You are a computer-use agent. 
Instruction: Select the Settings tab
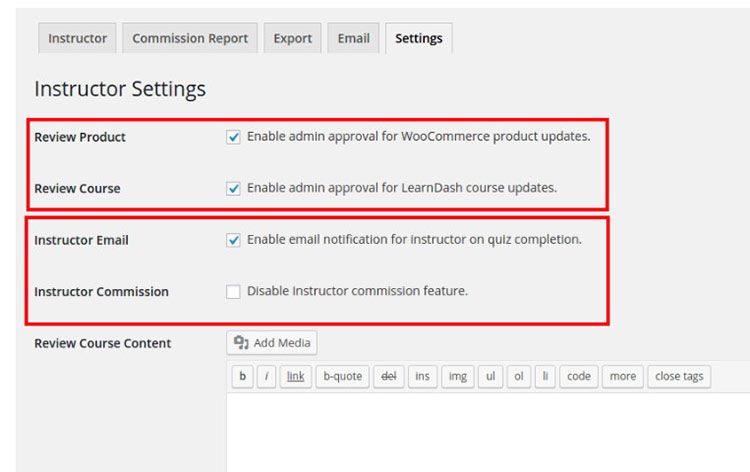418,39
